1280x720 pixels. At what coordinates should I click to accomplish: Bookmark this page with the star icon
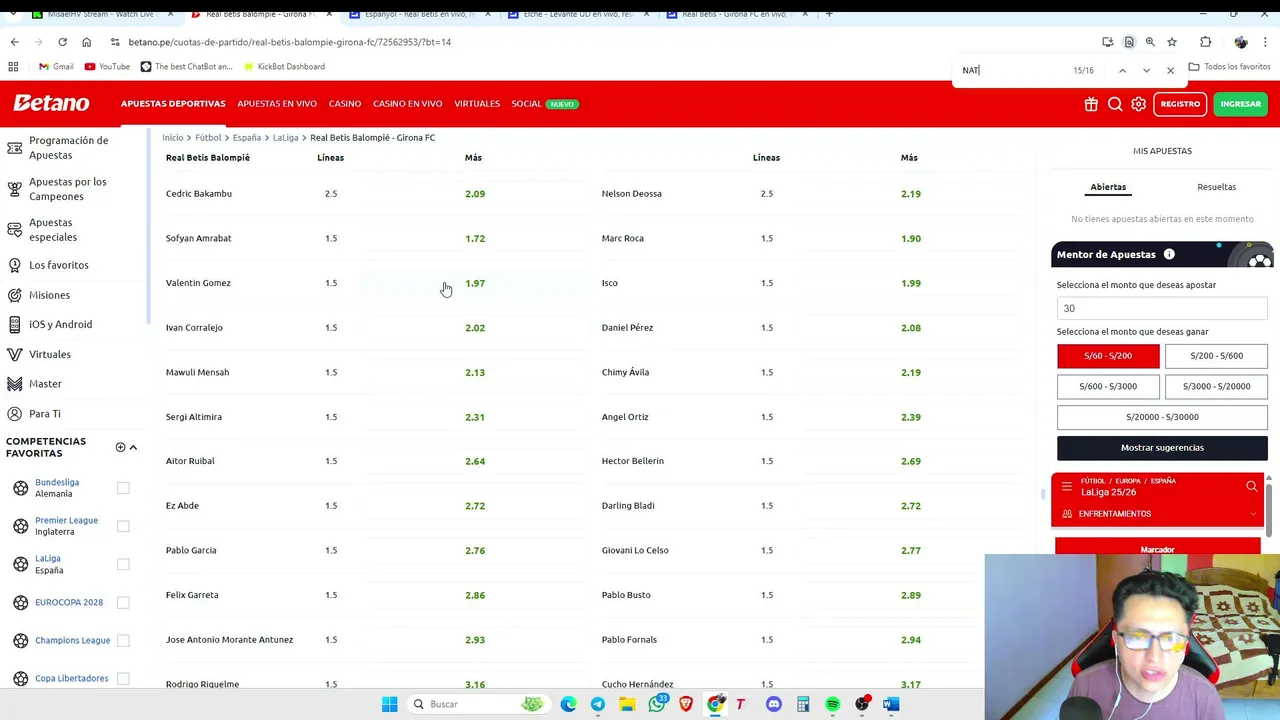pos(1172,42)
